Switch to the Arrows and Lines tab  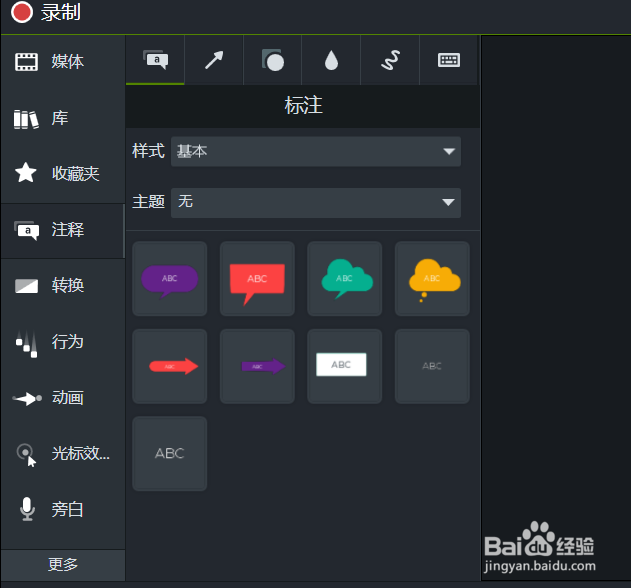[214, 60]
